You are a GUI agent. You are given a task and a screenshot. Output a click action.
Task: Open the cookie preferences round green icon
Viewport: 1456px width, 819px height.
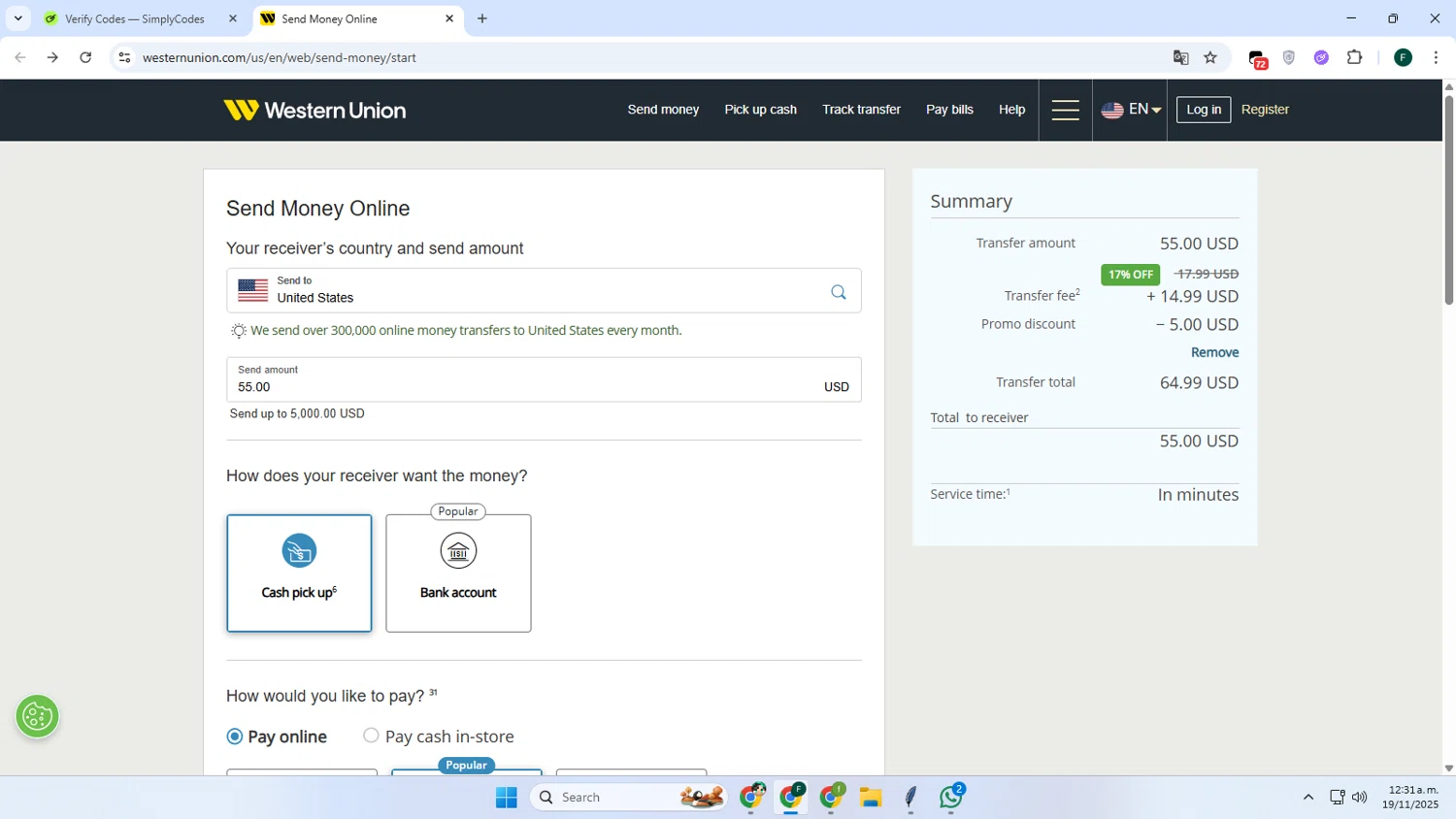coord(37,717)
